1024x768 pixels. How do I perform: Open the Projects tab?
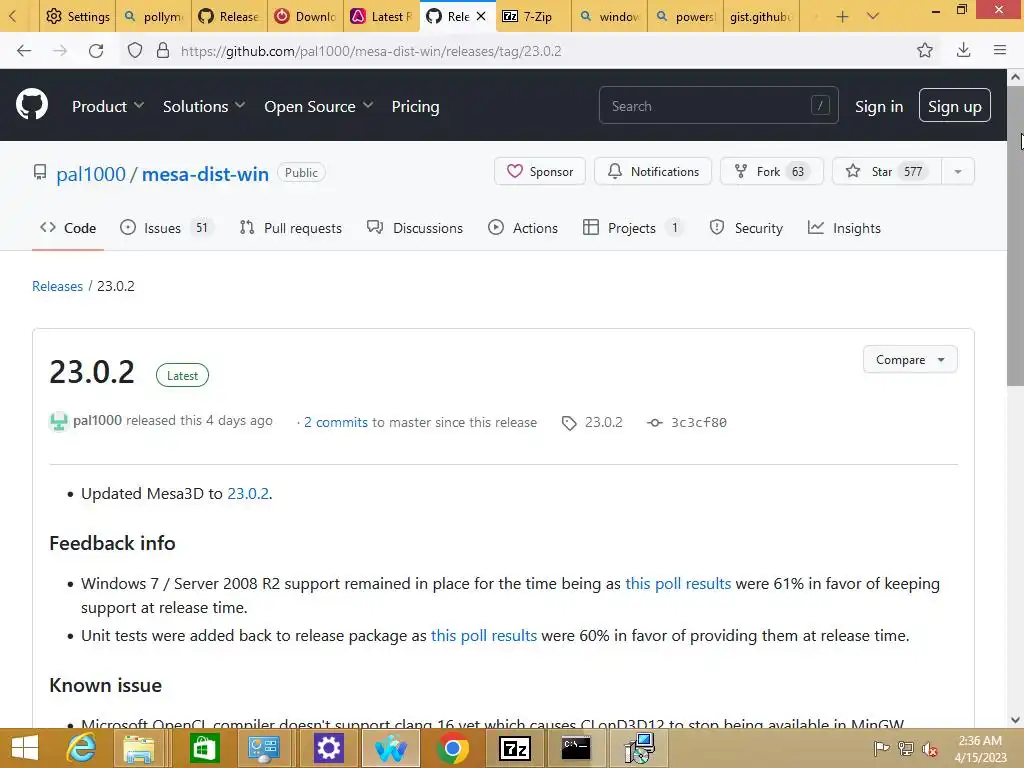(x=632, y=228)
